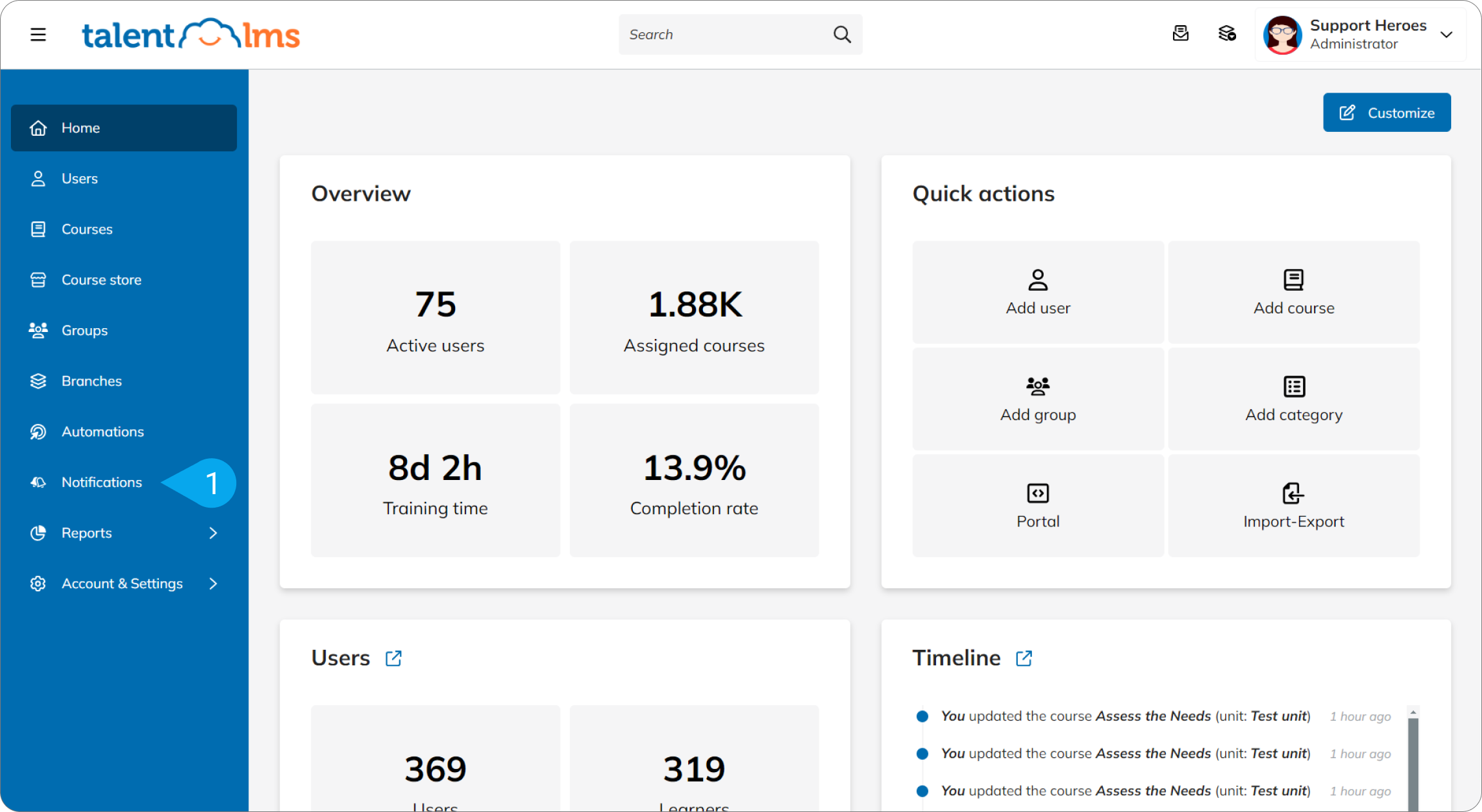1482x812 pixels.
Task: Click the Account & Settings gear icon
Action: (x=38, y=584)
